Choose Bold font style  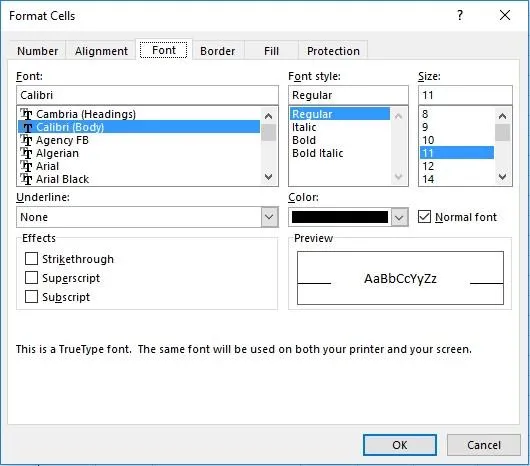pos(340,140)
